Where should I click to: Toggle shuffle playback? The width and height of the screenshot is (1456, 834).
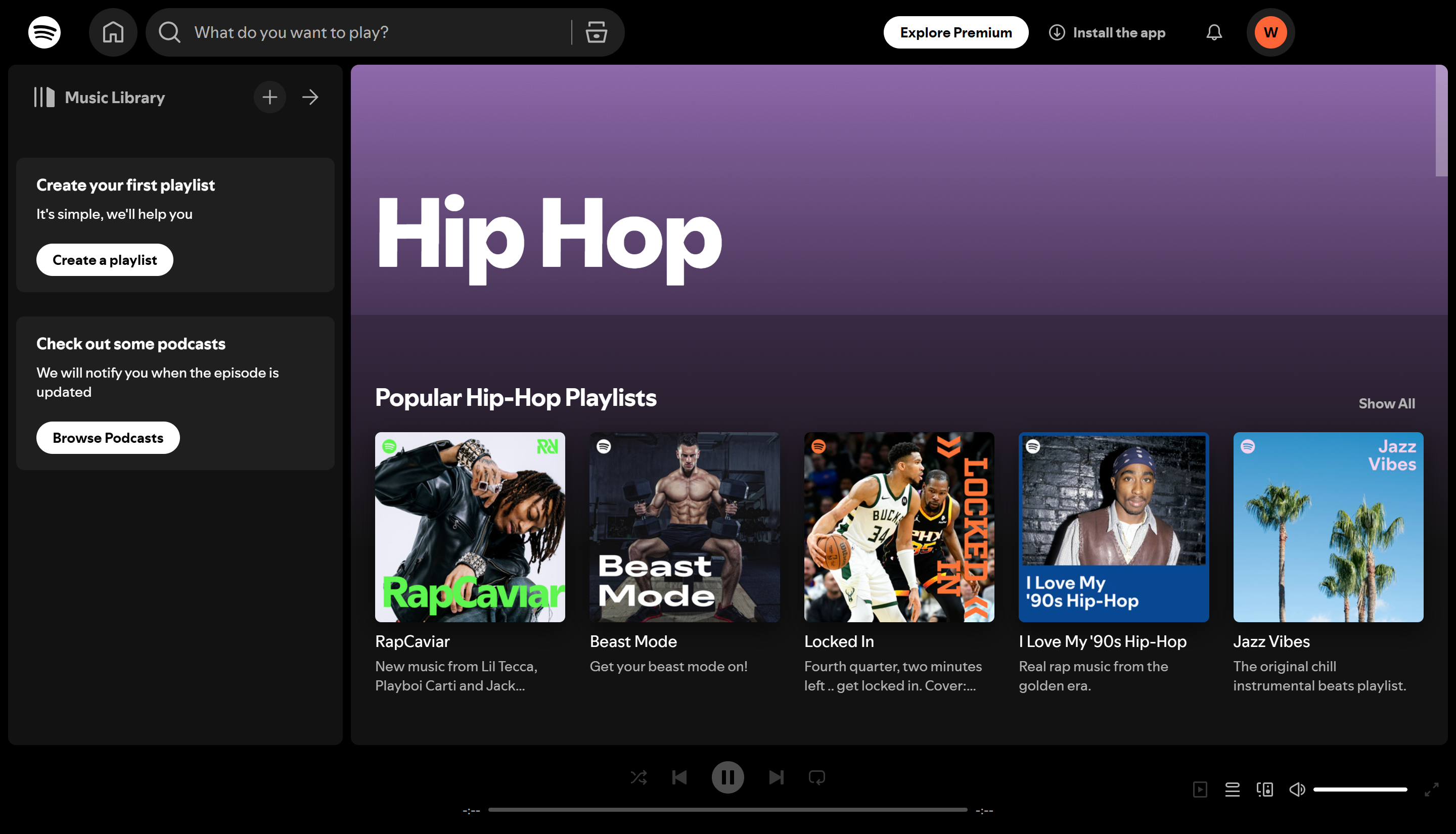pyautogui.click(x=639, y=777)
